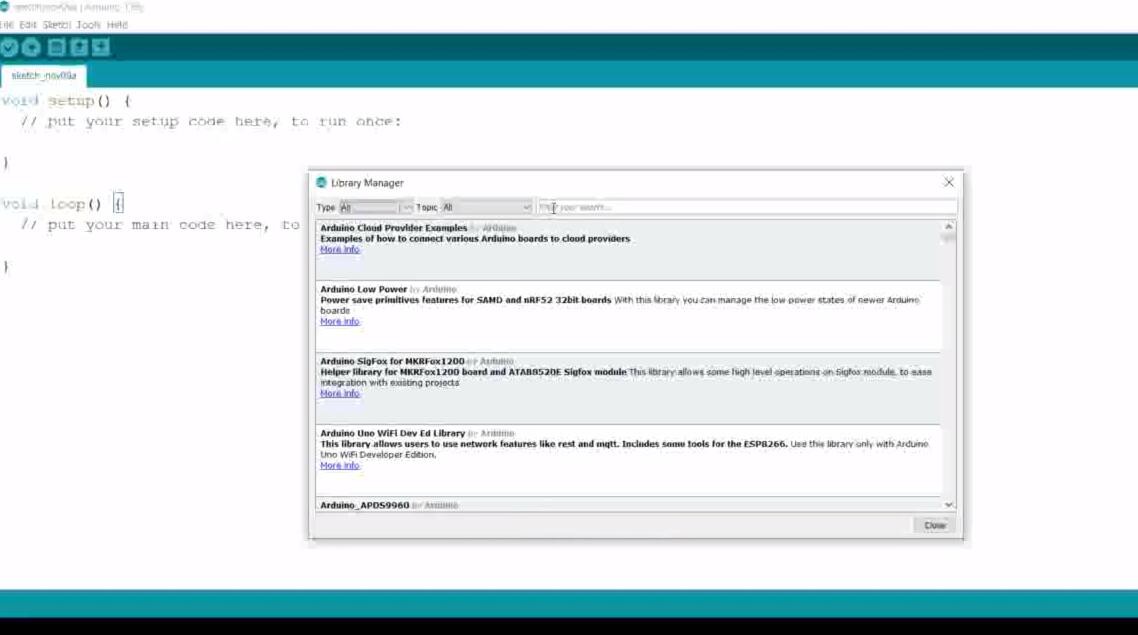Open the Tools menu
The width and height of the screenshot is (1138, 635).
click(x=89, y=25)
